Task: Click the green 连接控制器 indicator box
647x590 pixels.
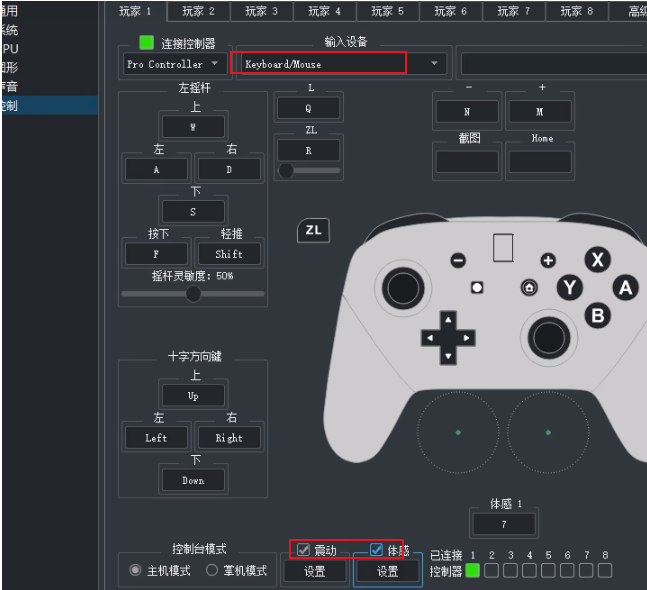Action: (x=147, y=43)
